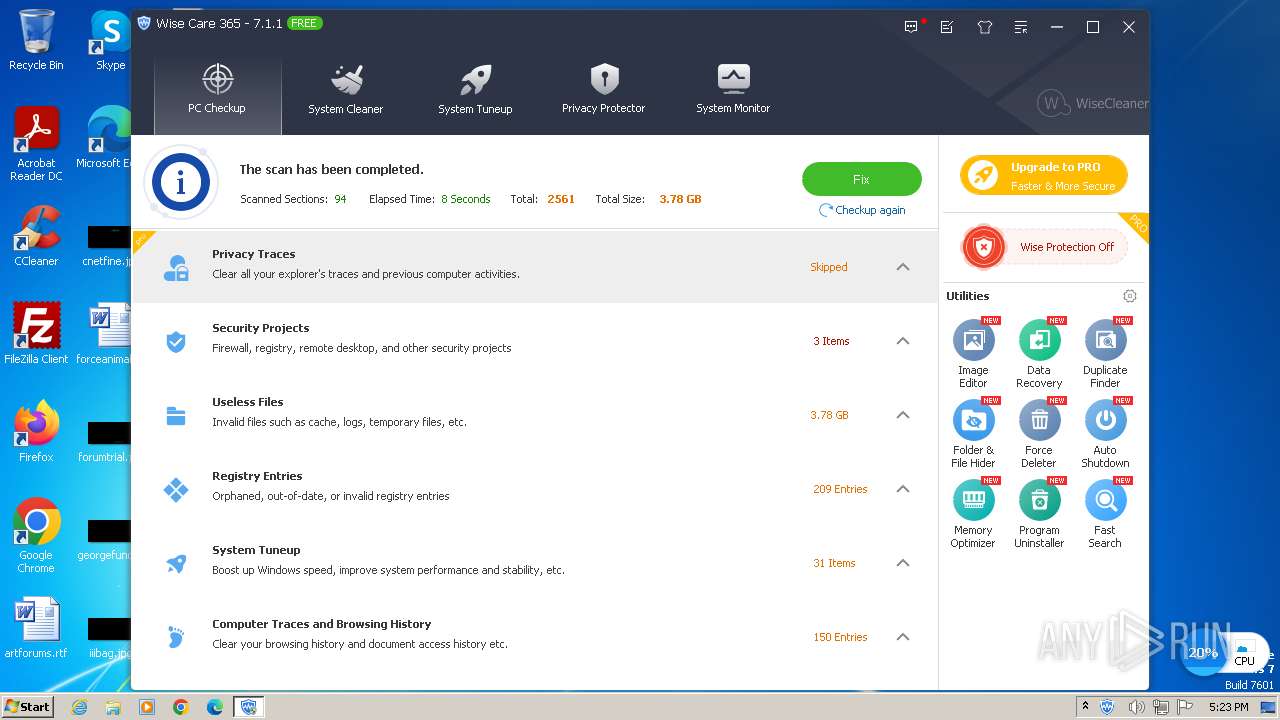Viewport: 1280px width, 720px height.
Task: Launch the Force Deleter utility
Action: coord(1039,434)
